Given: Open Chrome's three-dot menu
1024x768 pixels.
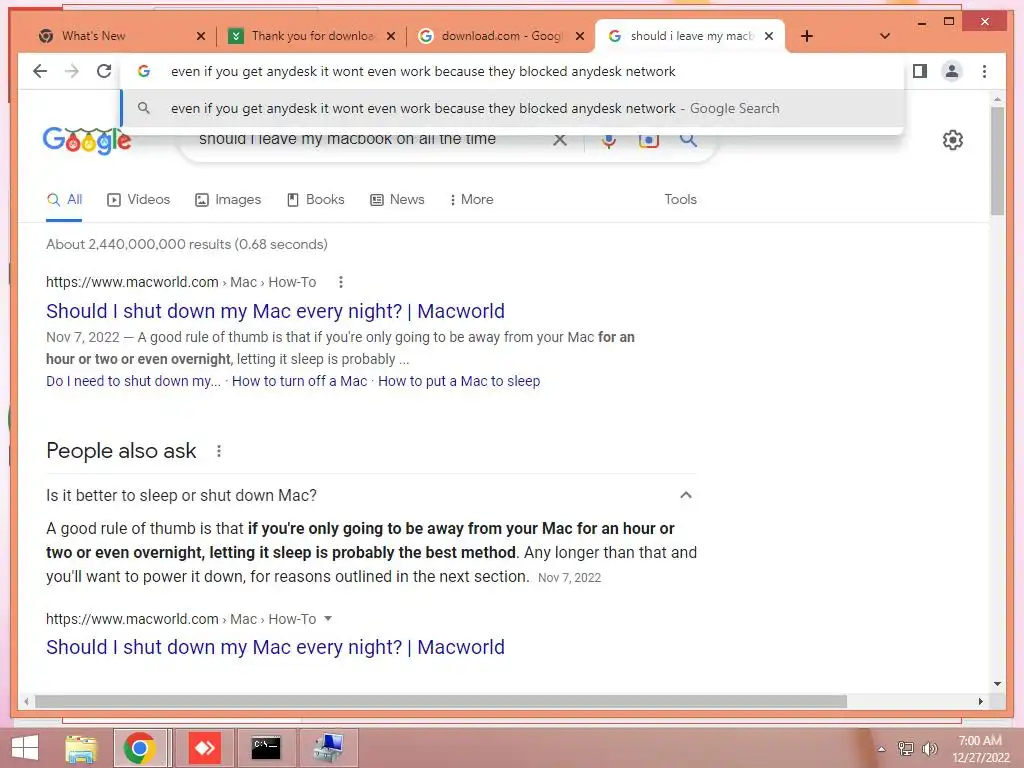Looking at the screenshot, I should (x=984, y=71).
